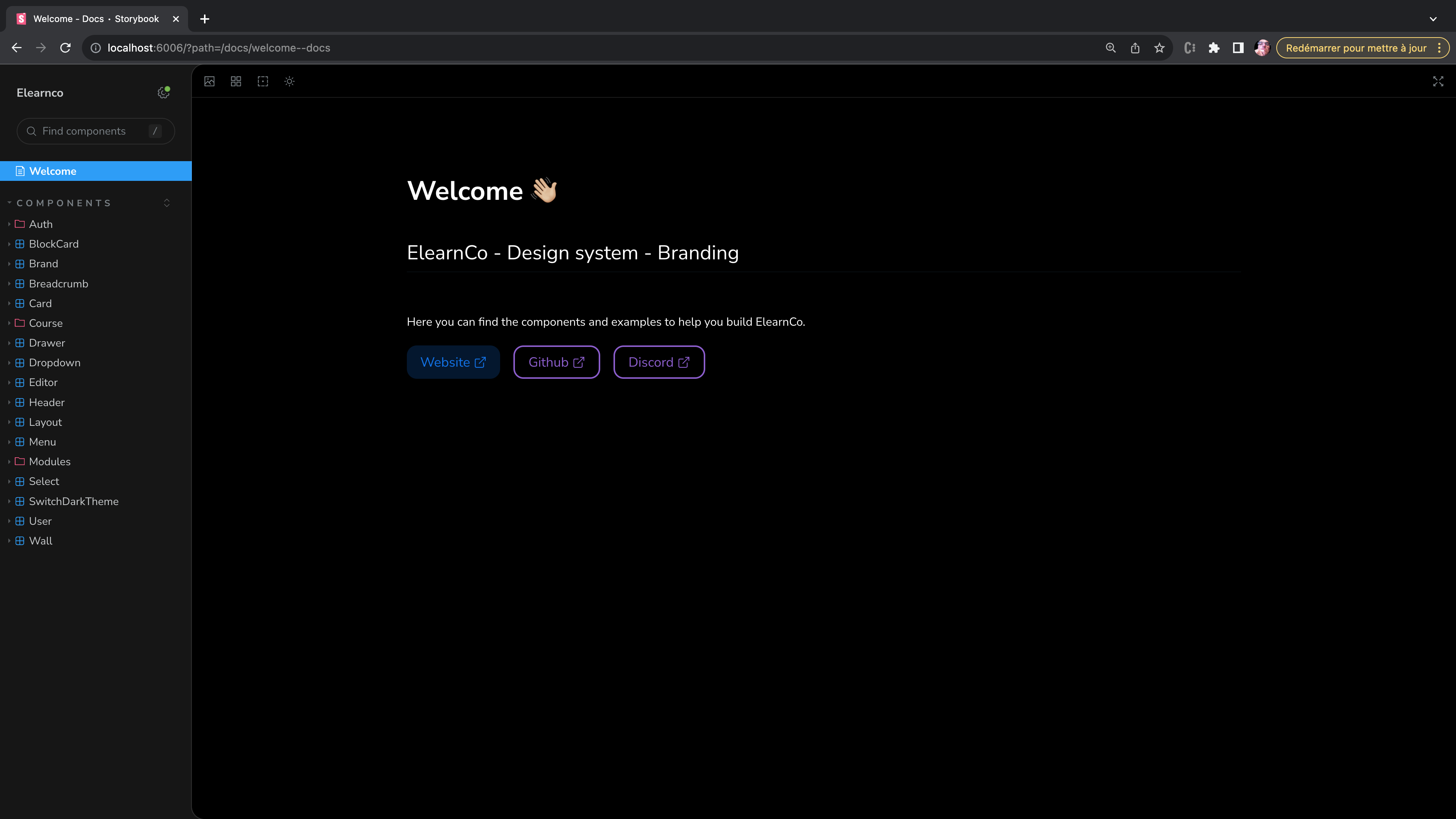Open Storybook settings gear icon
Viewport: 1456px width, 819px height.
click(x=163, y=93)
